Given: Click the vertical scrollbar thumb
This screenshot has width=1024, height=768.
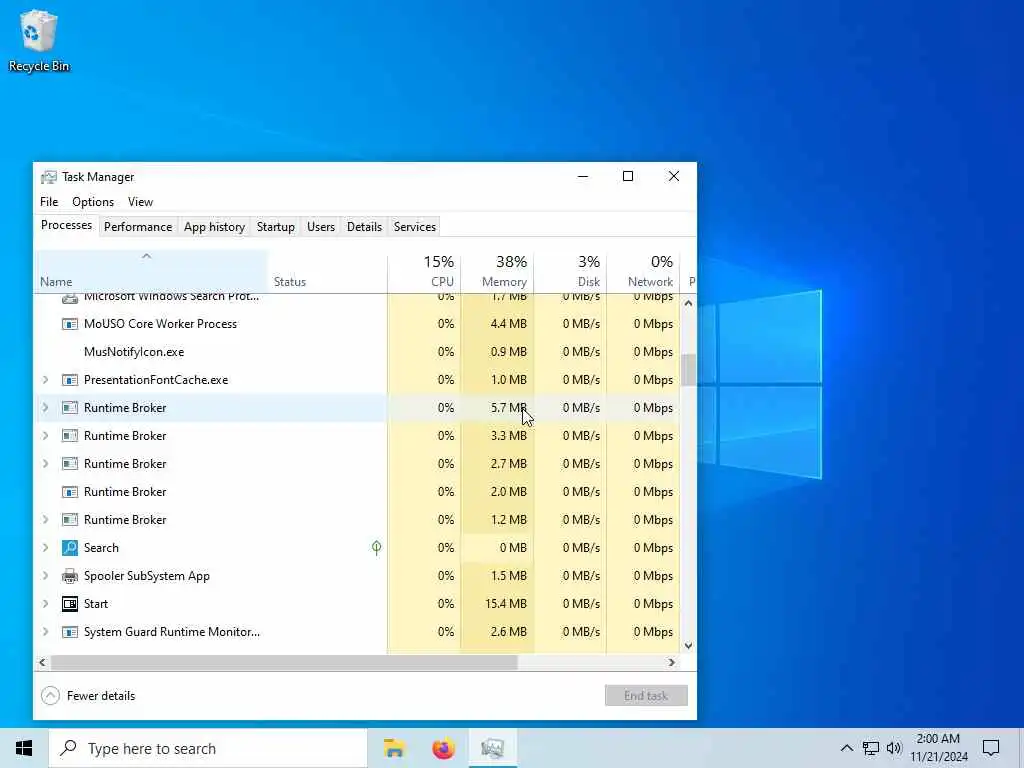Looking at the screenshot, I should pos(688,370).
